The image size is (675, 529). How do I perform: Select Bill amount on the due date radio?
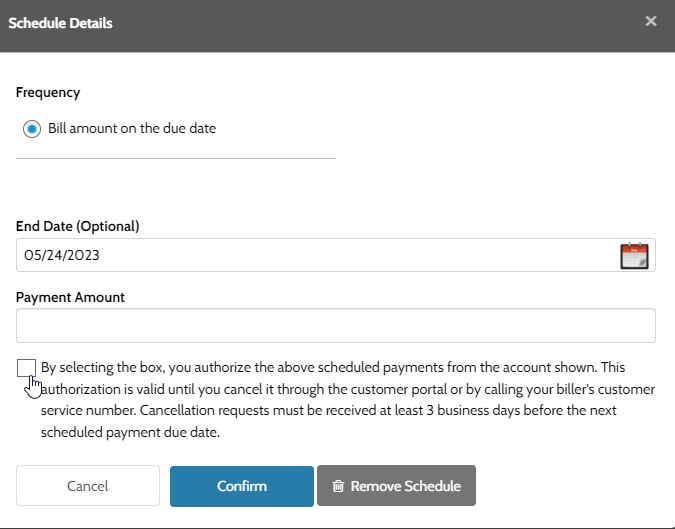[x=32, y=129]
